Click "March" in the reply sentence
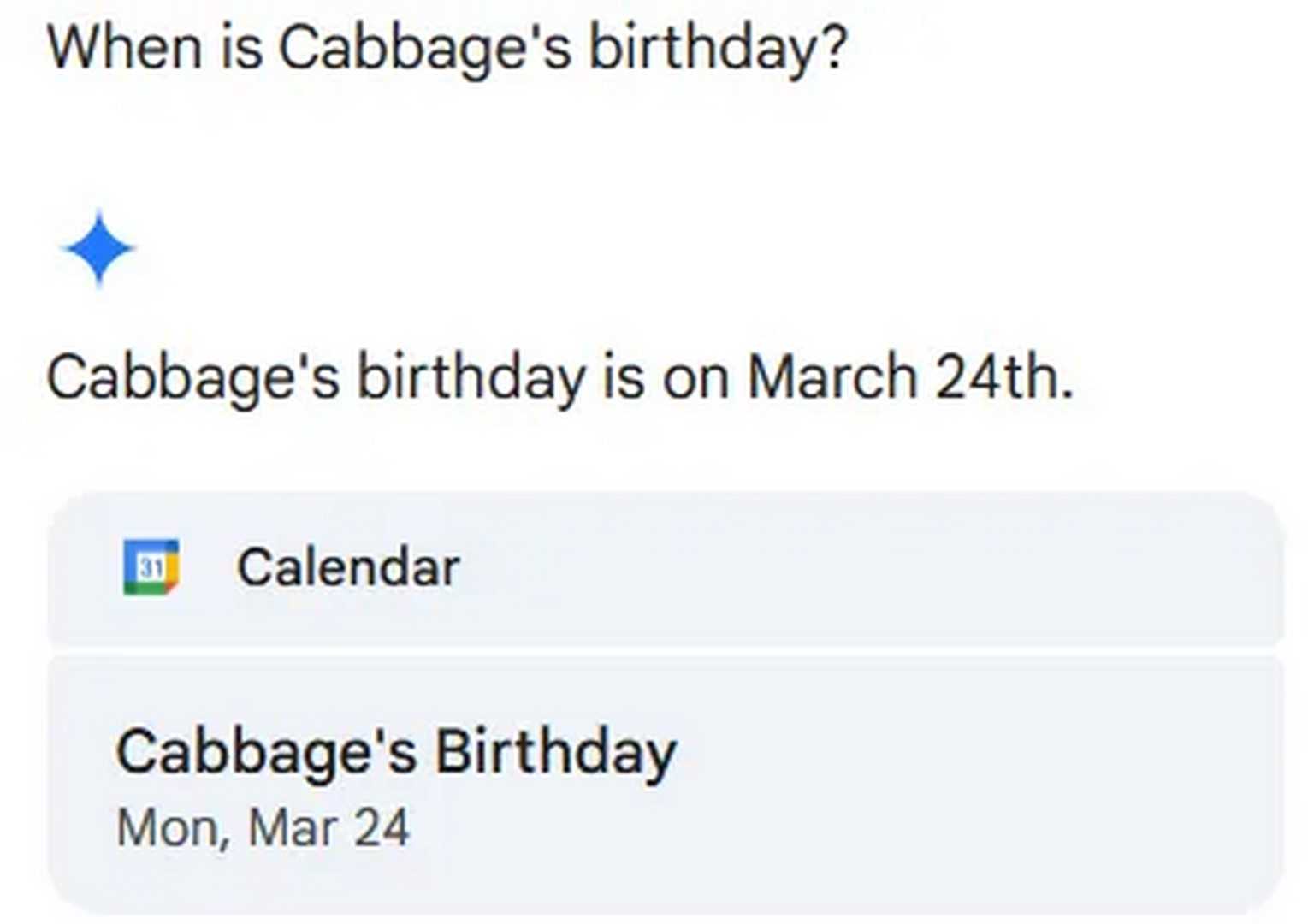Viewport: 1308px width, 924px height. click(x=832, y=376)
